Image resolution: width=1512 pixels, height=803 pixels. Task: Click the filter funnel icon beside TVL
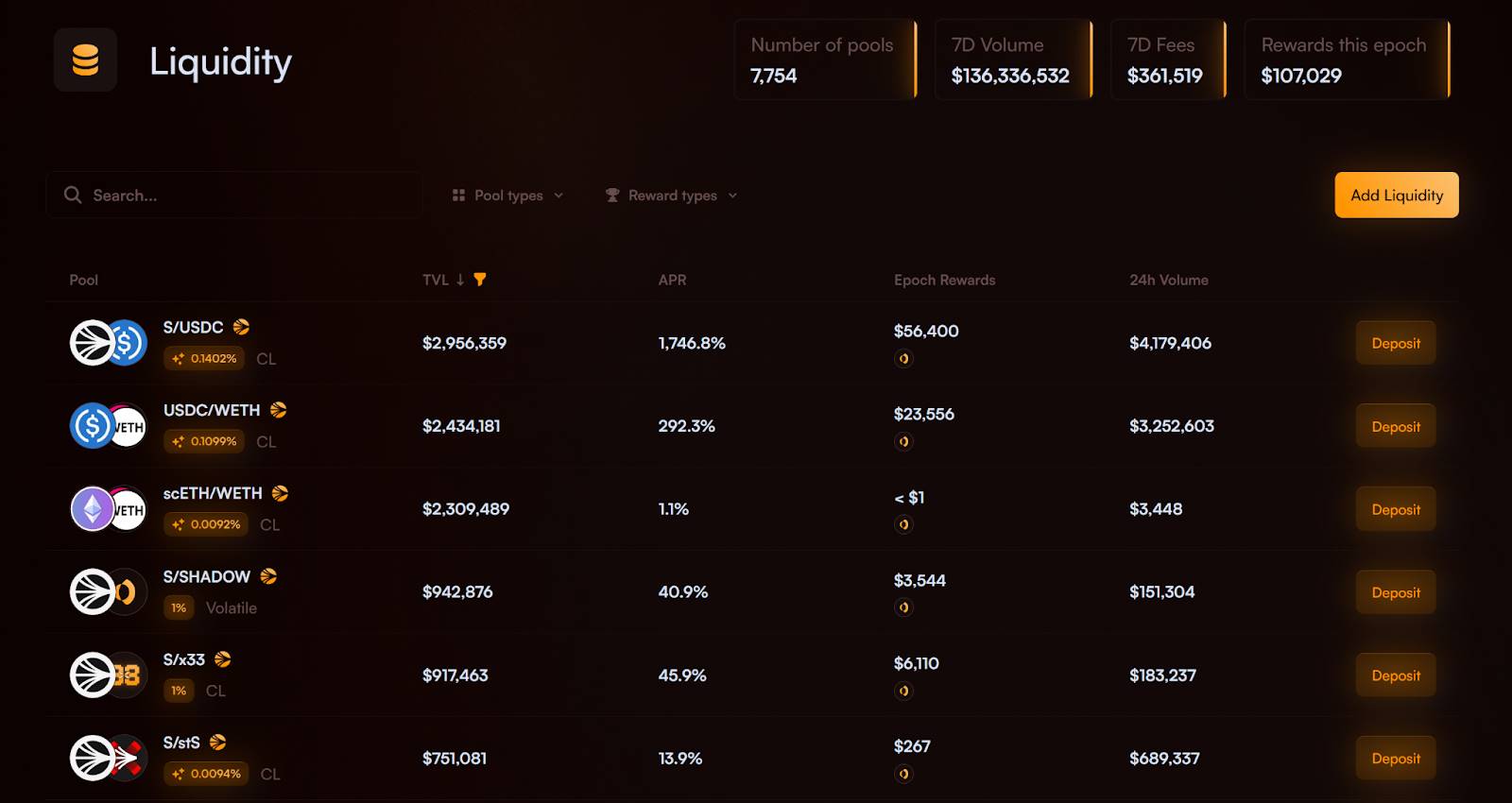pos(480,280)
